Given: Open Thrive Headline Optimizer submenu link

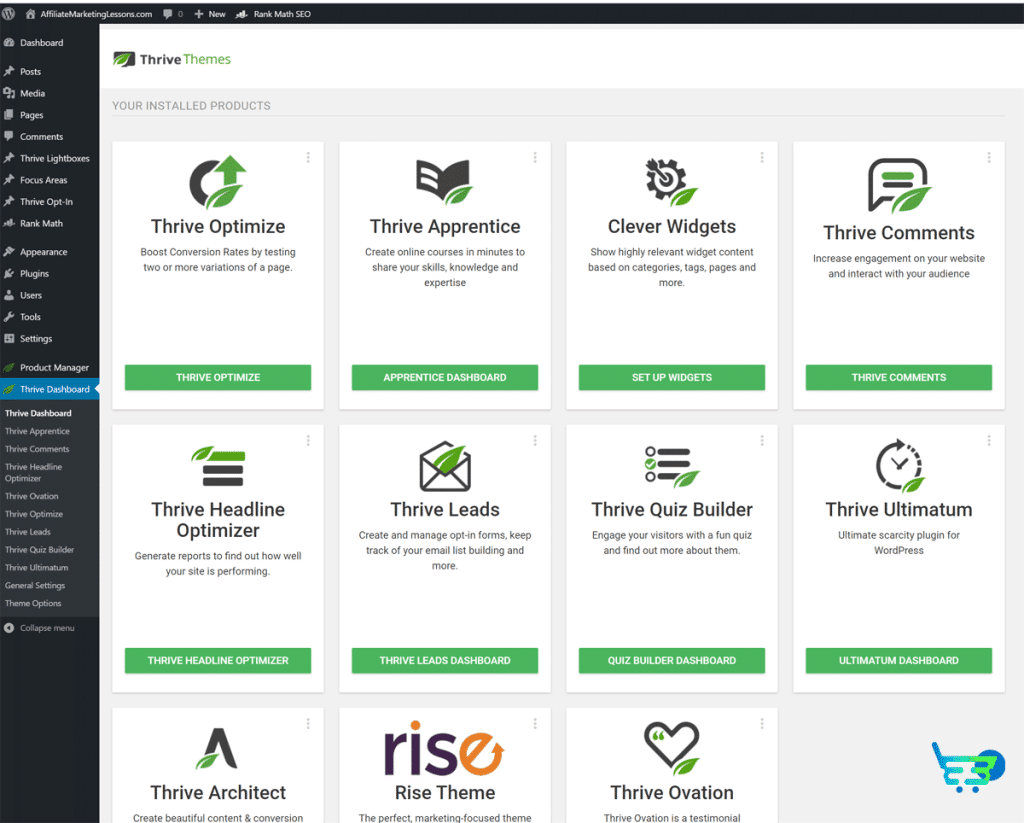Looking at the screenshot, I should 34,472.
